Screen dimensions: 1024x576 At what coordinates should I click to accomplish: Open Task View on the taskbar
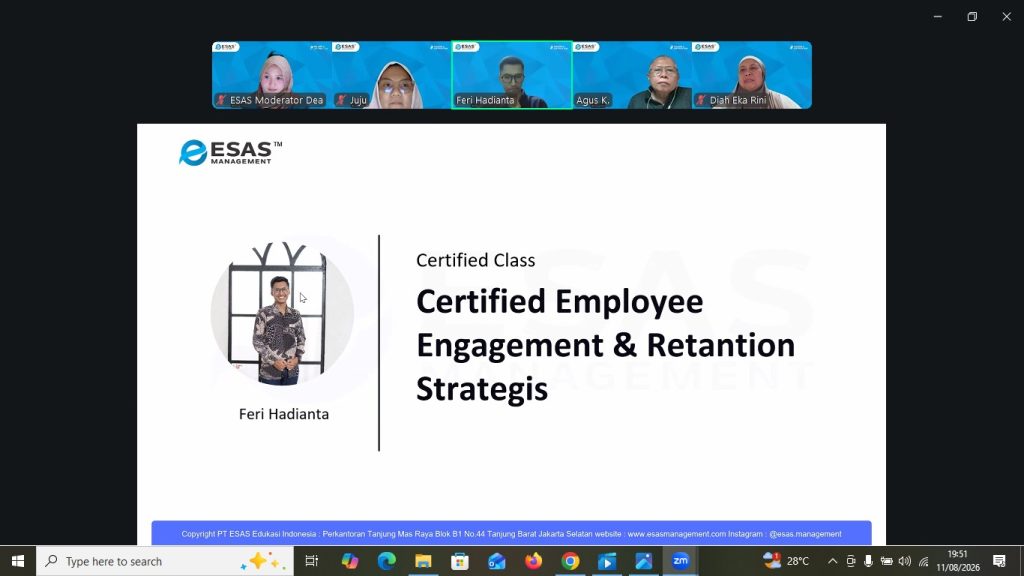[312, 561]
